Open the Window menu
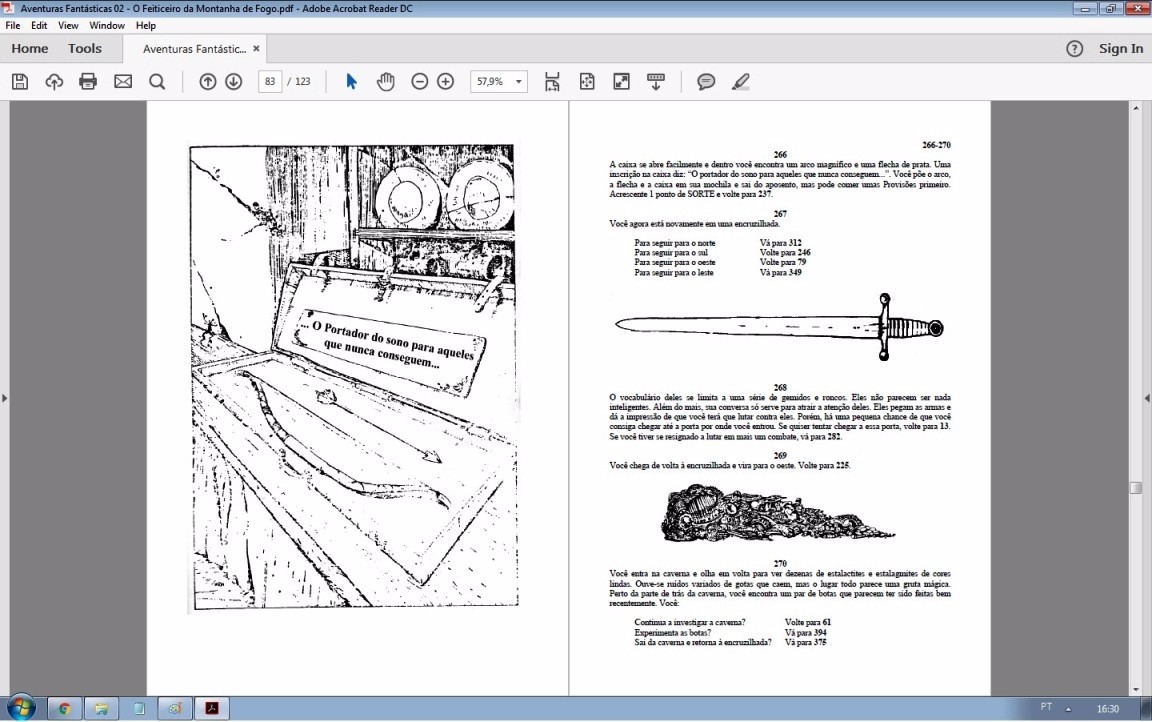Screen dimensions: 1152x722 [107, 25]
